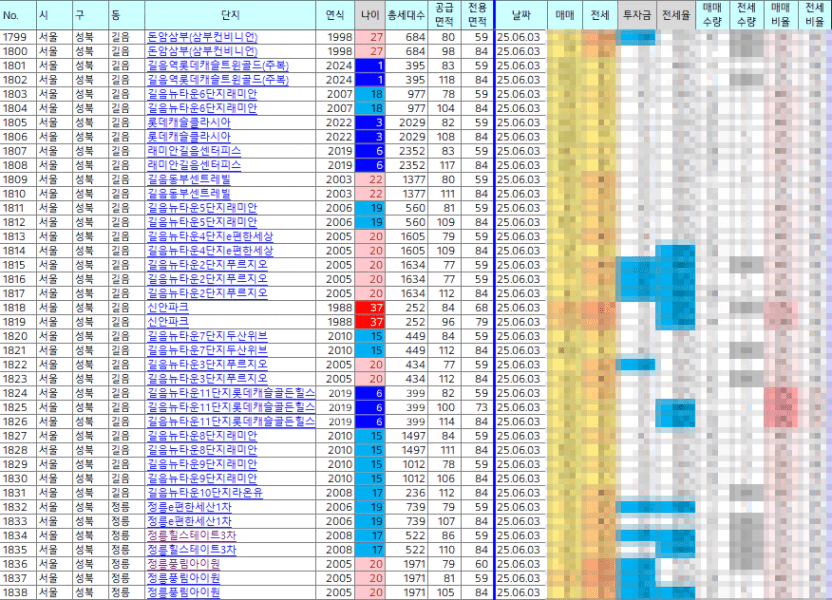Select the 연식 column header
Viewport: 832px width, 600px height.
tap(335, 15)
